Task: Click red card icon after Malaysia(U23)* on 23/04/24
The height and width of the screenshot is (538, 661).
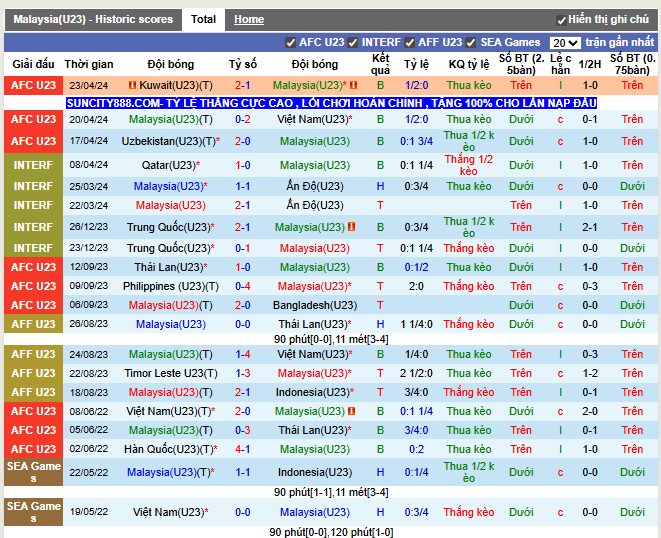Action: [x=353, y=85]
